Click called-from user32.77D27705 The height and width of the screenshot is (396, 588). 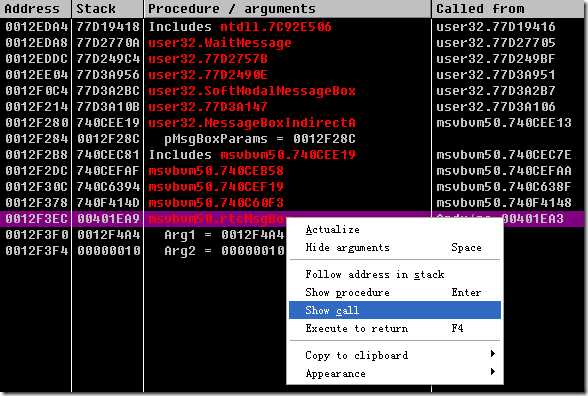[495, 43]
